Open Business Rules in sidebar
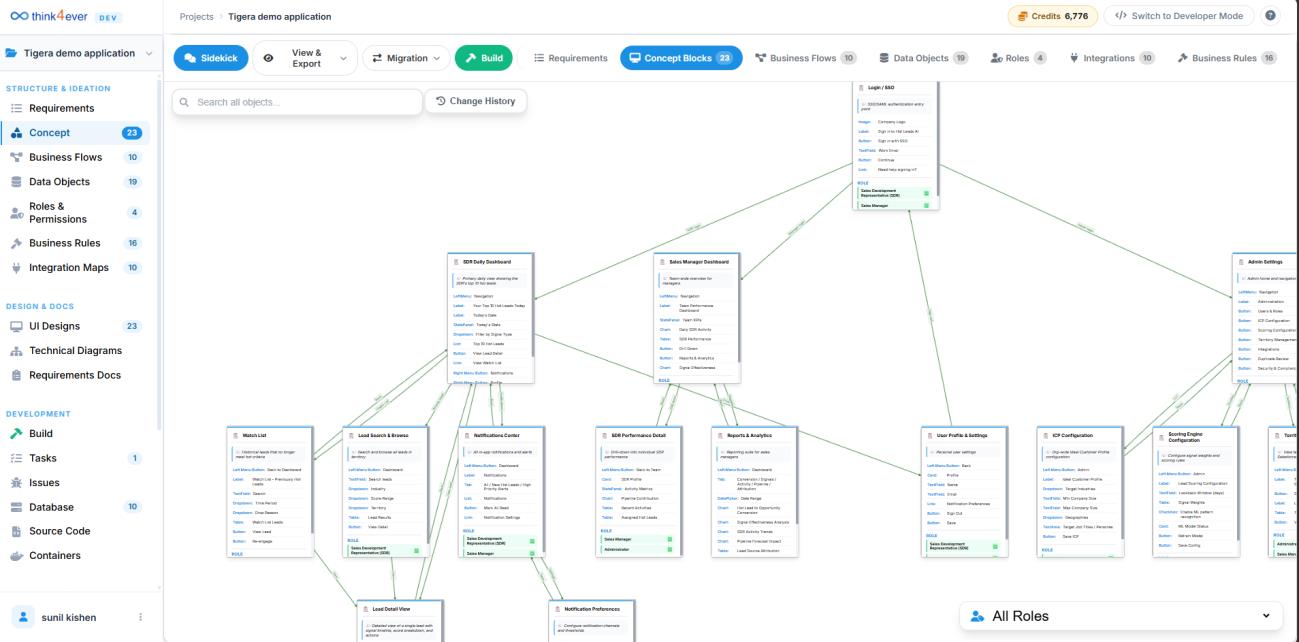This screenshot has width=1299, height=642. (77, 243)
